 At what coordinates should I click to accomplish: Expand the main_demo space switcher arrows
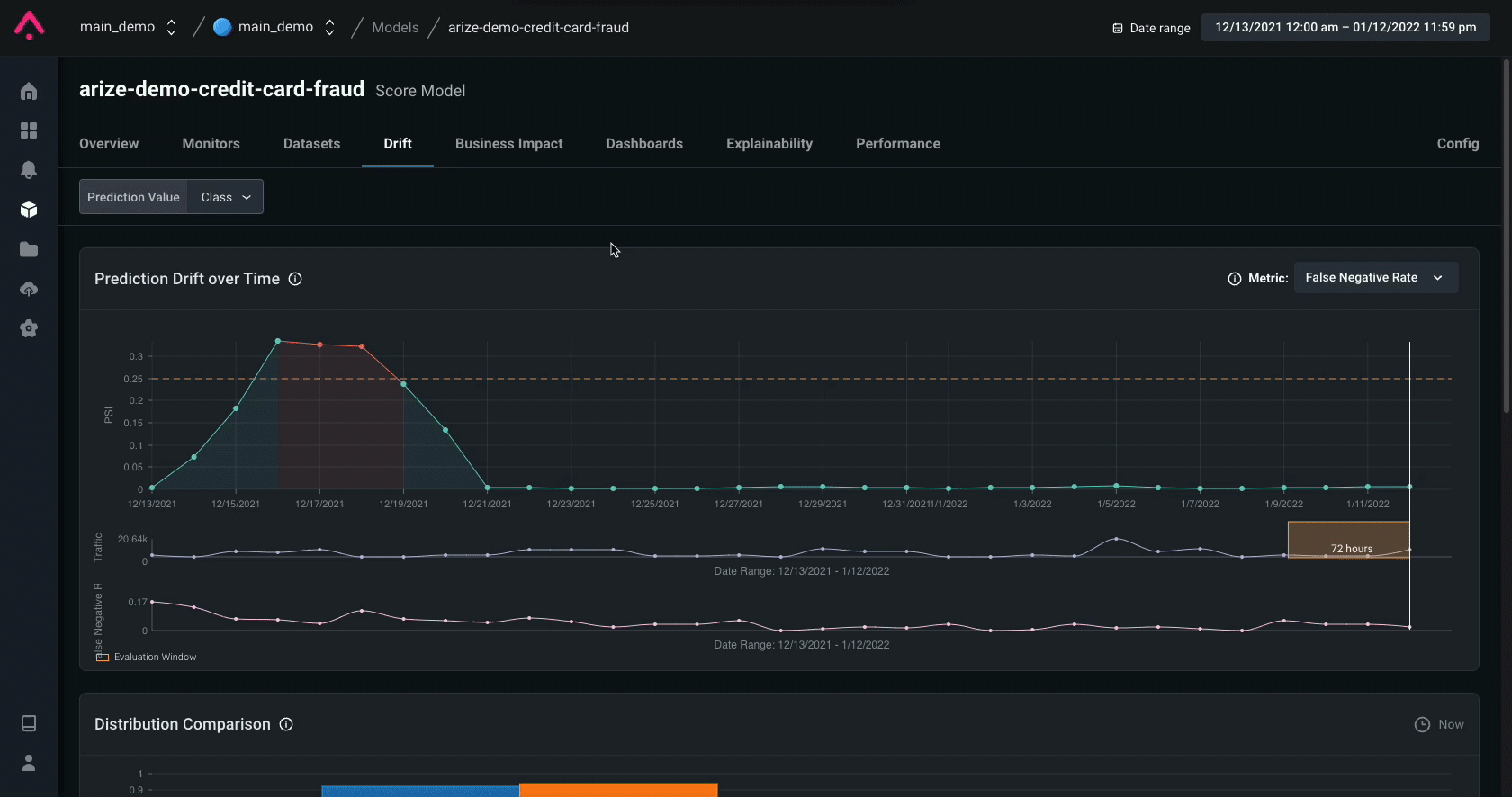pos(329,27)
